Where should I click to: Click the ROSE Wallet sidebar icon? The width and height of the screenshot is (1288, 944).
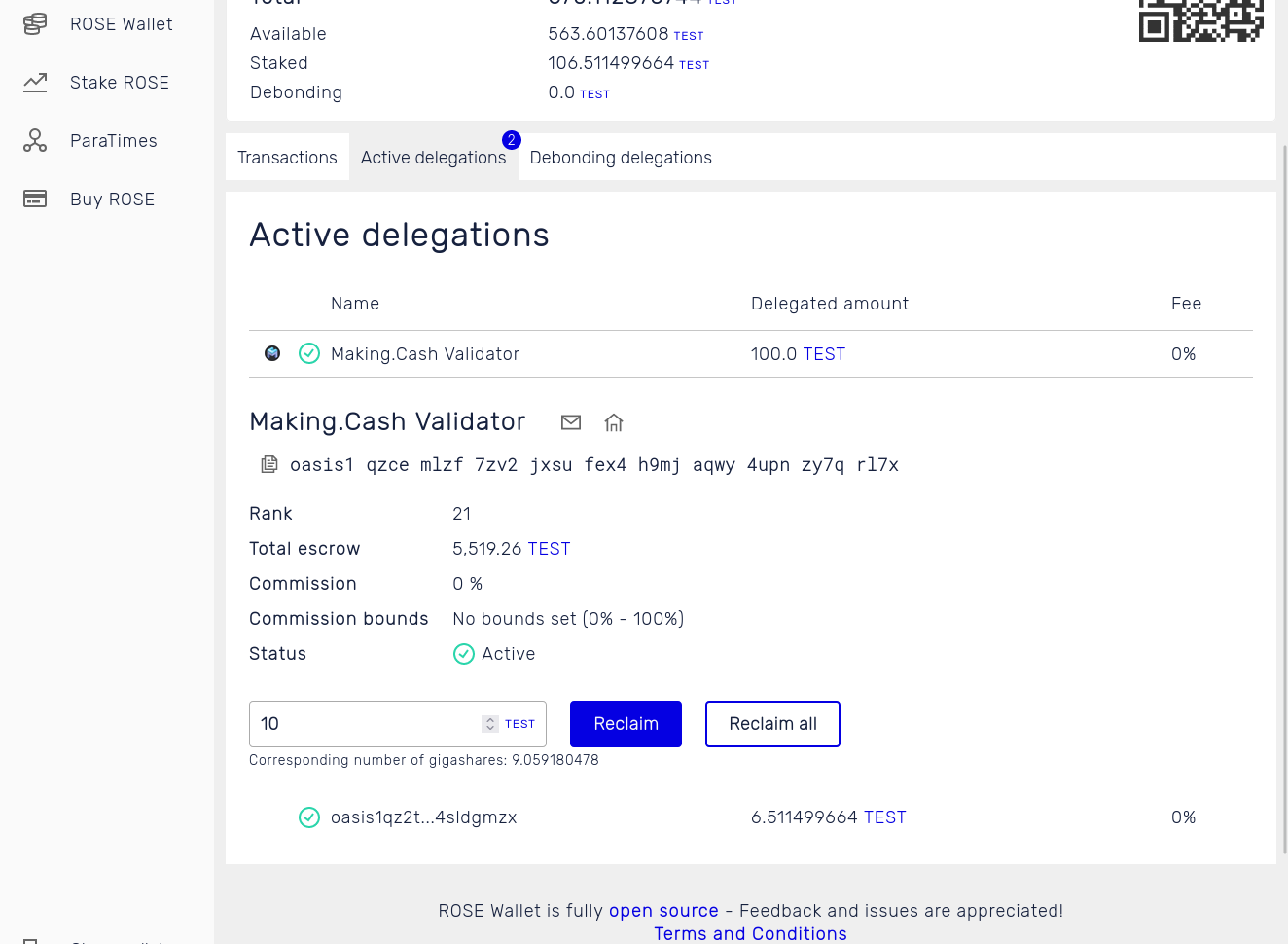35,23
